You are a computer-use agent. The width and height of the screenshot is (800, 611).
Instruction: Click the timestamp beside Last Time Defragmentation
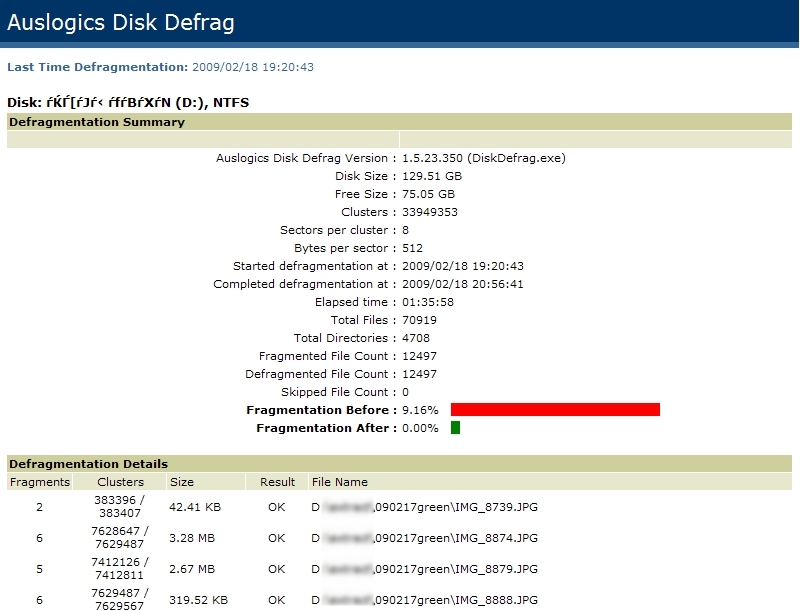click(x=253, y=67)
